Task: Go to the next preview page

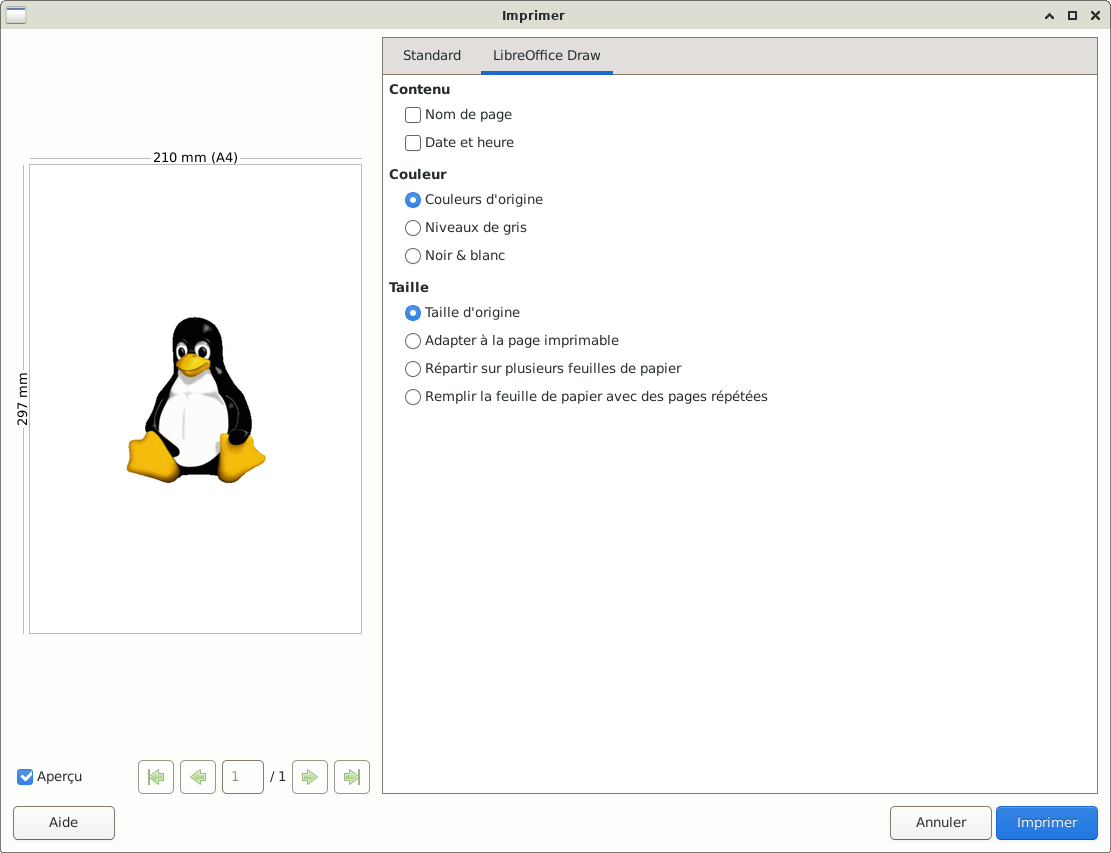Action: [x=310, y=777]
